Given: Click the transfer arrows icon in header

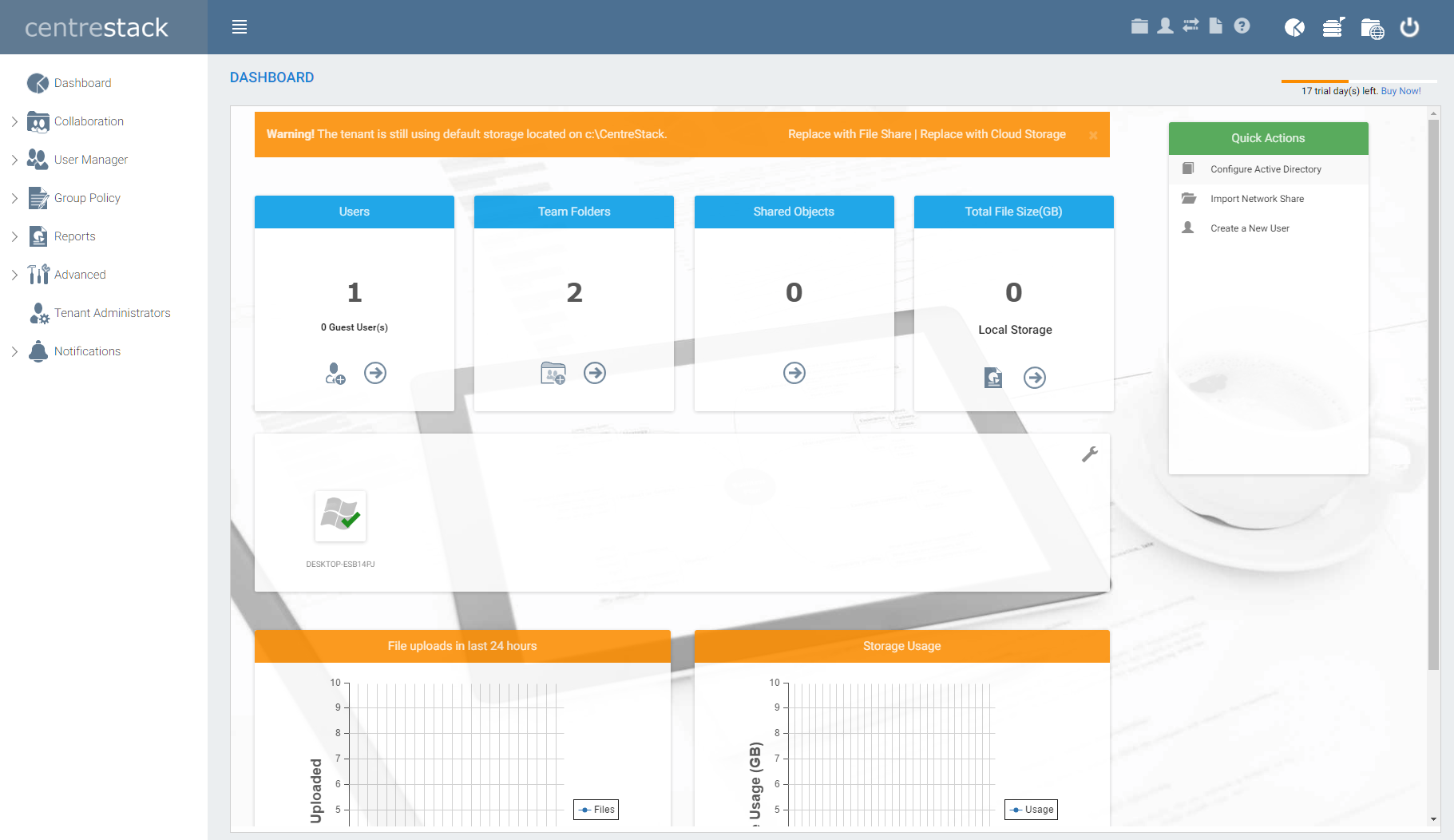Looking at the screenshot, I should tap(1191, 26).
